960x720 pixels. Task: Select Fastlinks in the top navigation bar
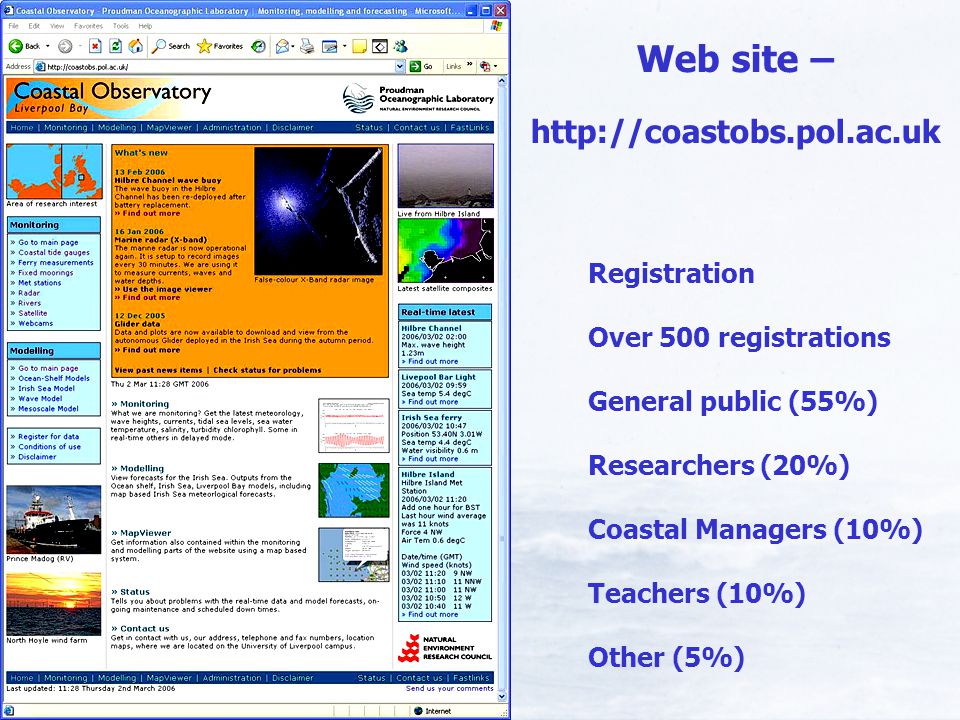click(x=470, y=127)
